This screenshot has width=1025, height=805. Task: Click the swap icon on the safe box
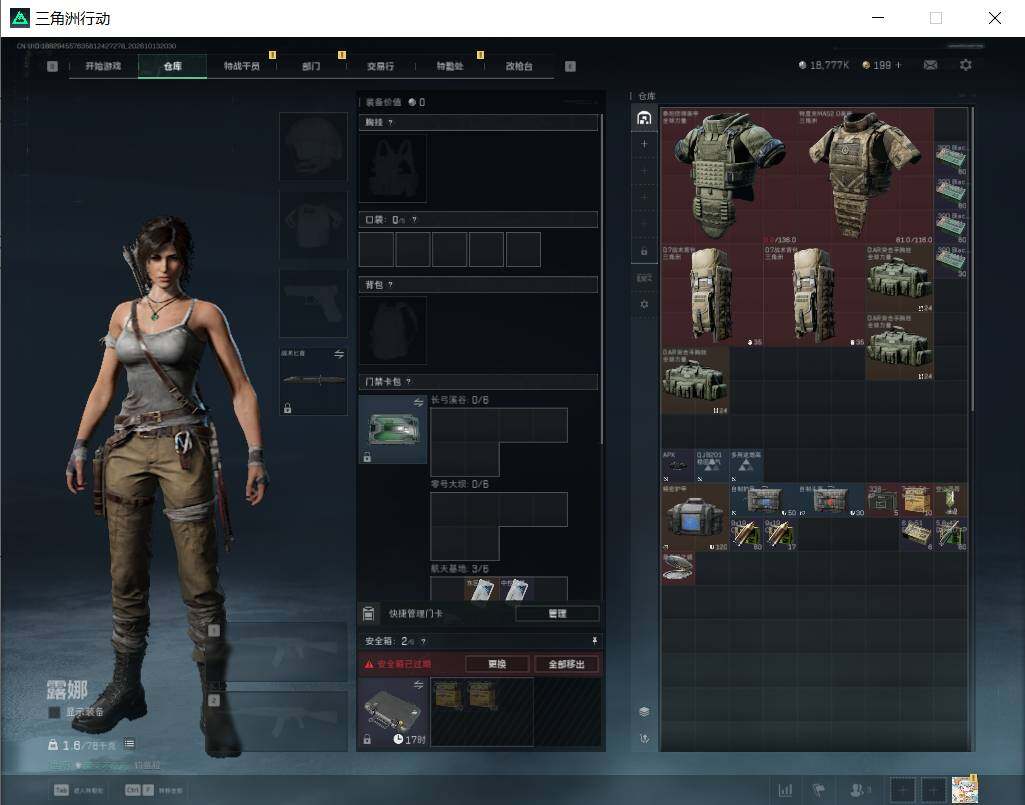coord(418,685)
